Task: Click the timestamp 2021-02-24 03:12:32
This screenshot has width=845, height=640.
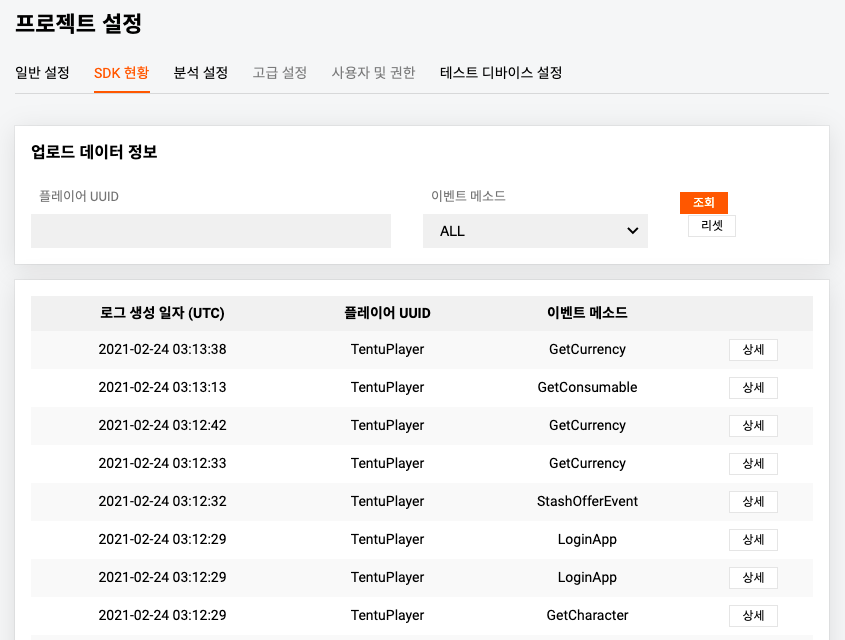Action: (162, 501)
